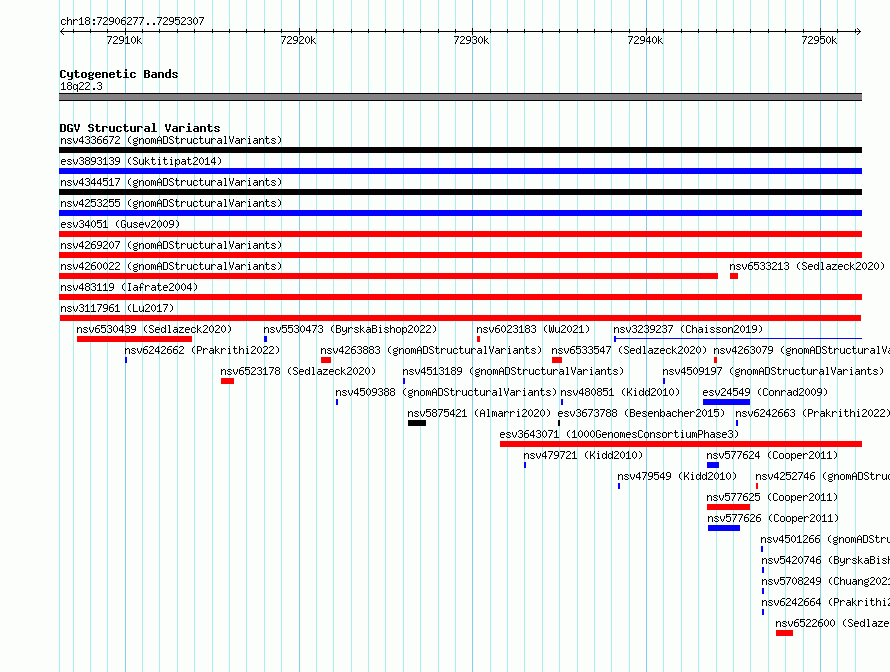This screenshot has width=890, height=672.
Task: Click the small red nsv6533213 variant marker
Action: tap(734, 276)
